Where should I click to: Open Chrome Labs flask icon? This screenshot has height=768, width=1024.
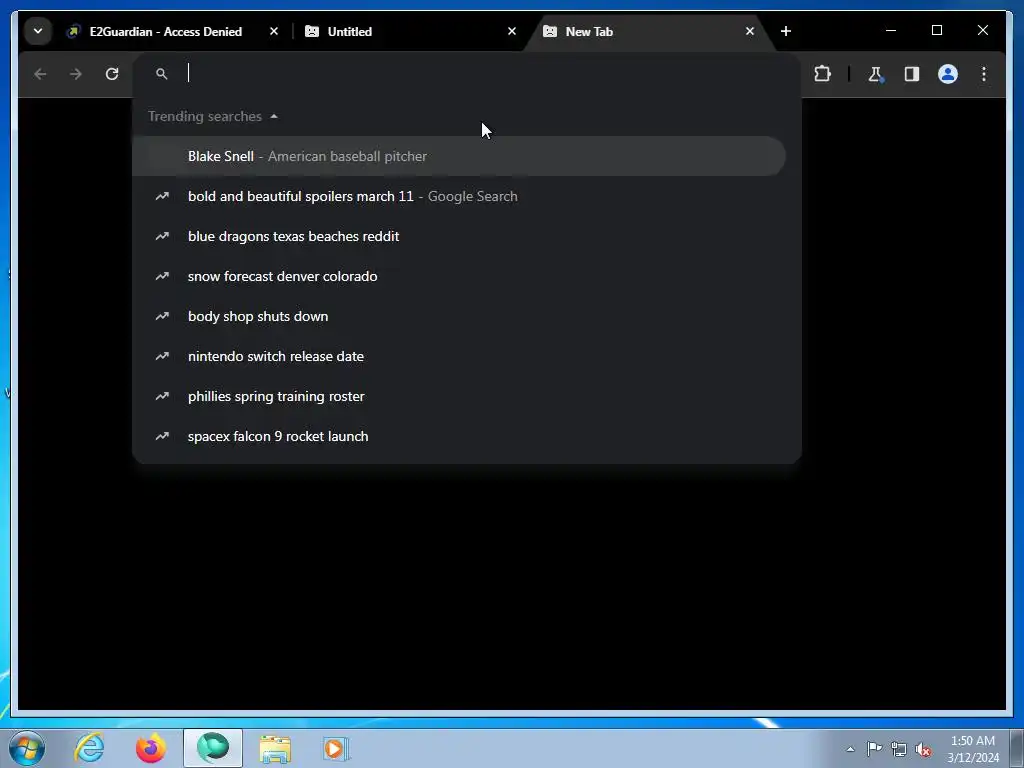pos(876,74)
